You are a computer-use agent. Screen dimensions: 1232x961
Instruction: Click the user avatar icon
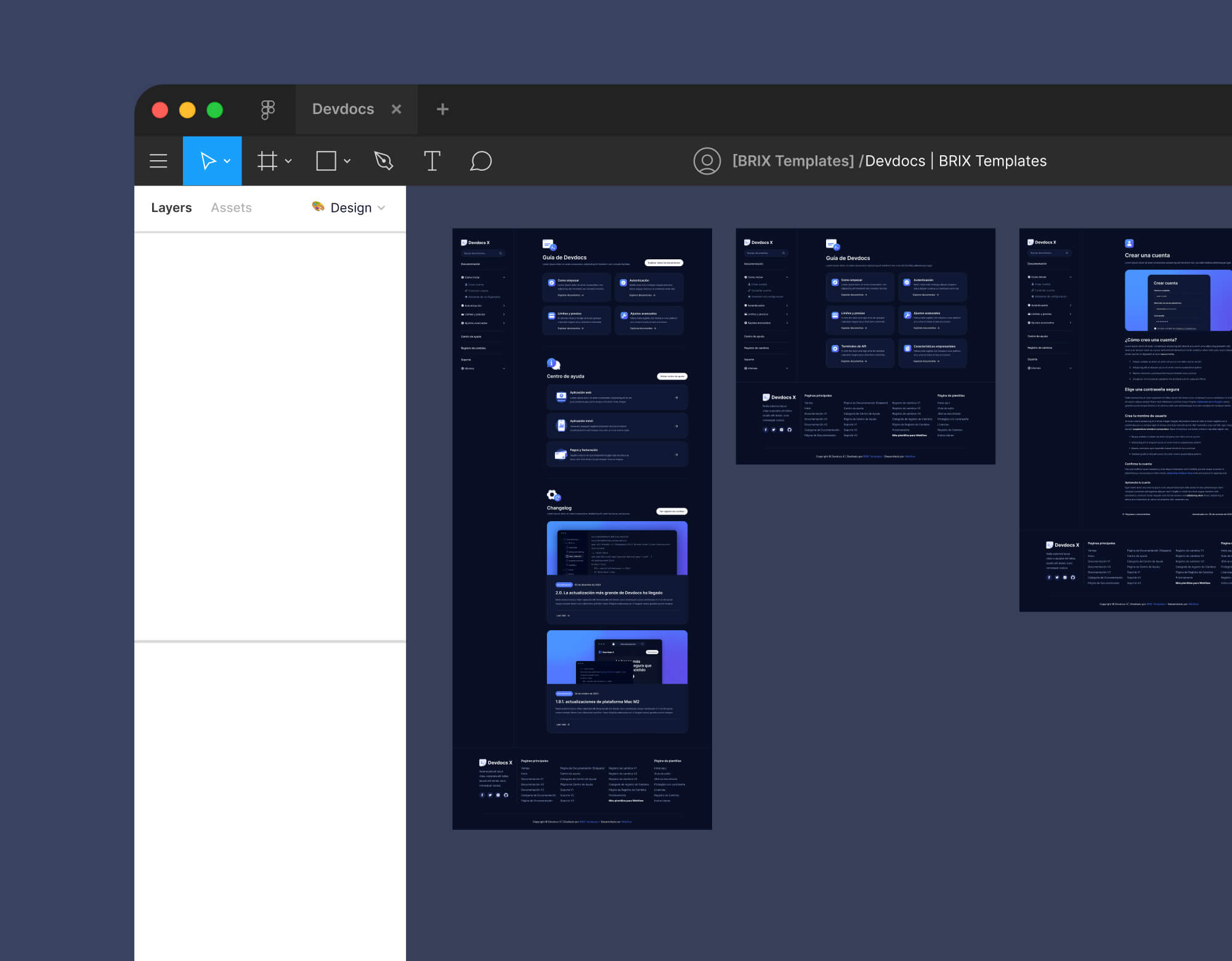click(x=707, y=161)
